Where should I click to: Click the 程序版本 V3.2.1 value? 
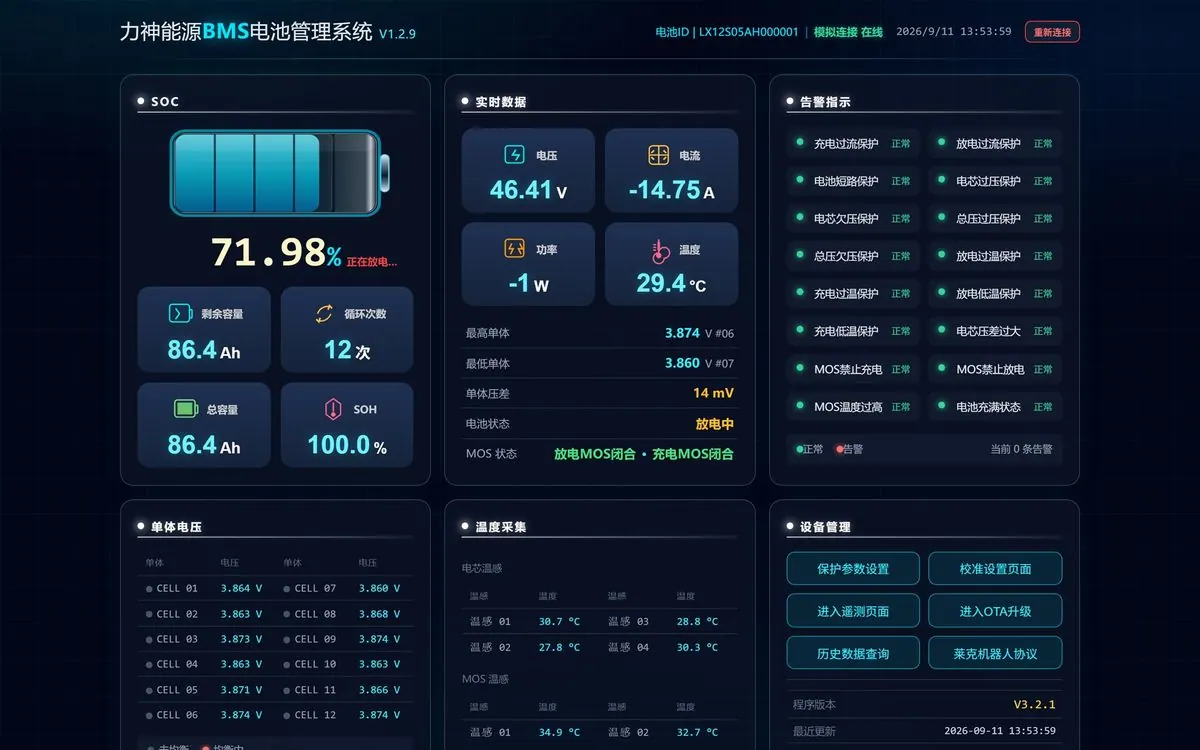coord(1034,704)
